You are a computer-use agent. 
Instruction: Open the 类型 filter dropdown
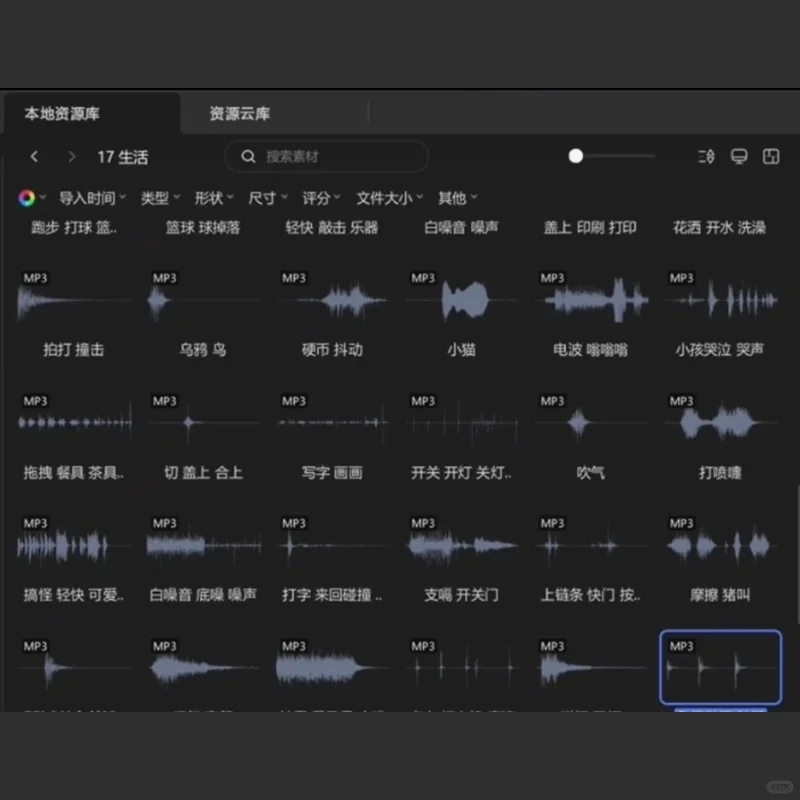tap(157, 198)
